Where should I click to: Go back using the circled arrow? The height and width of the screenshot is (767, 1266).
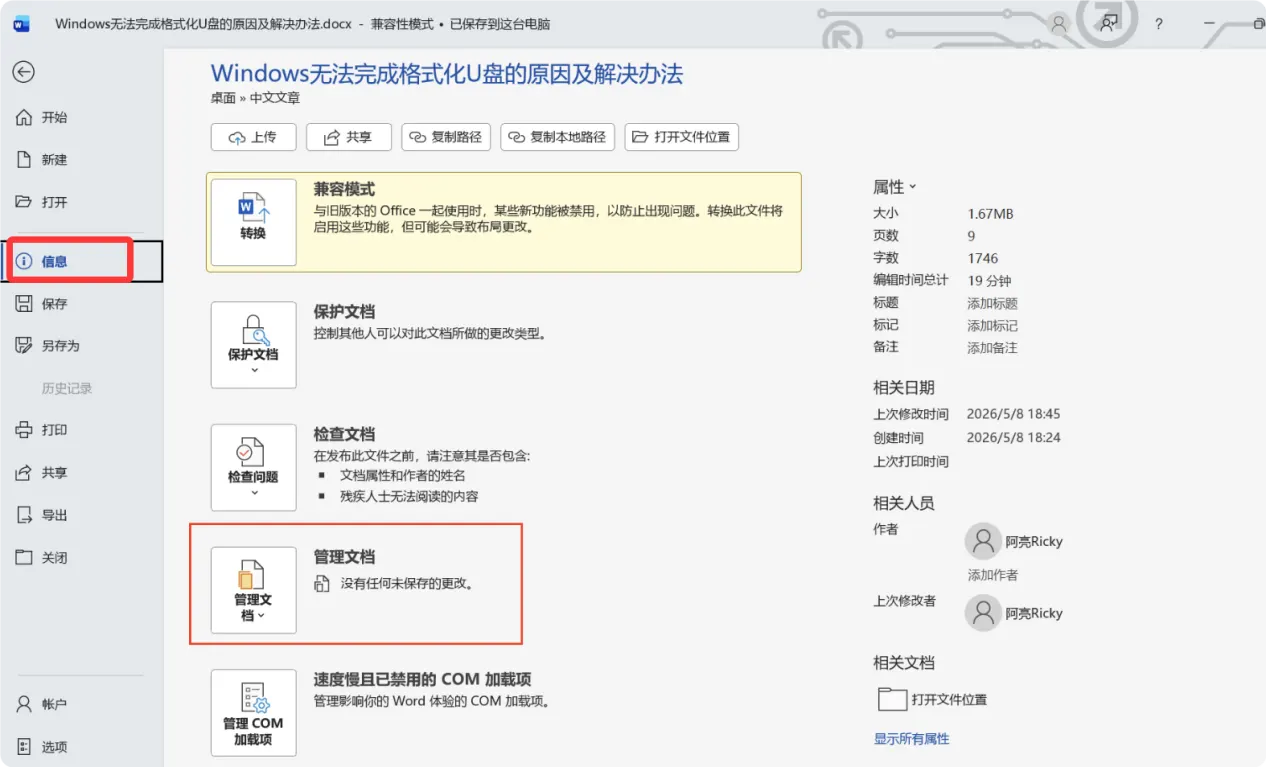(x=23, y=72)
